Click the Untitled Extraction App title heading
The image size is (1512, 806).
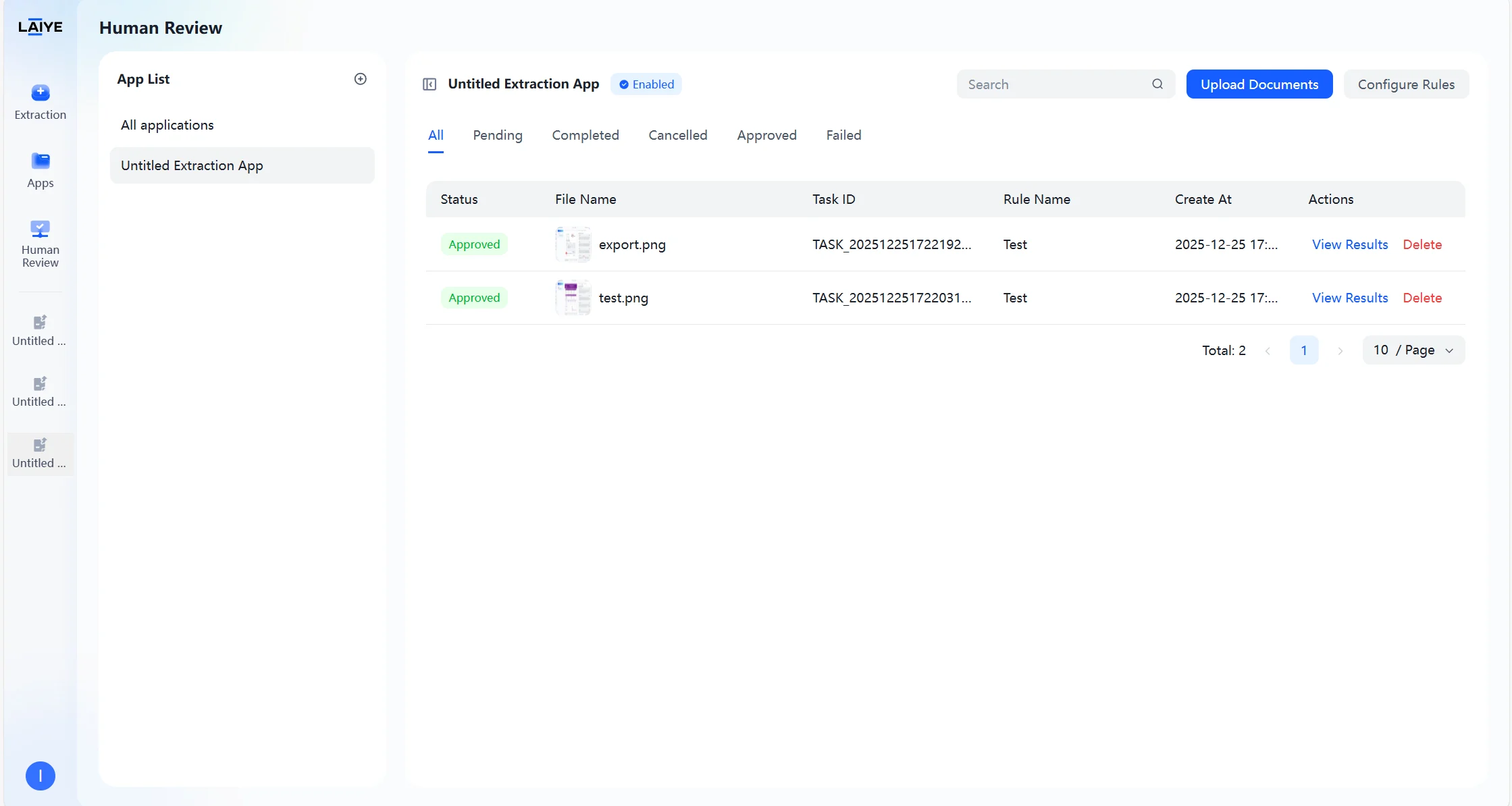pos(523,84)
